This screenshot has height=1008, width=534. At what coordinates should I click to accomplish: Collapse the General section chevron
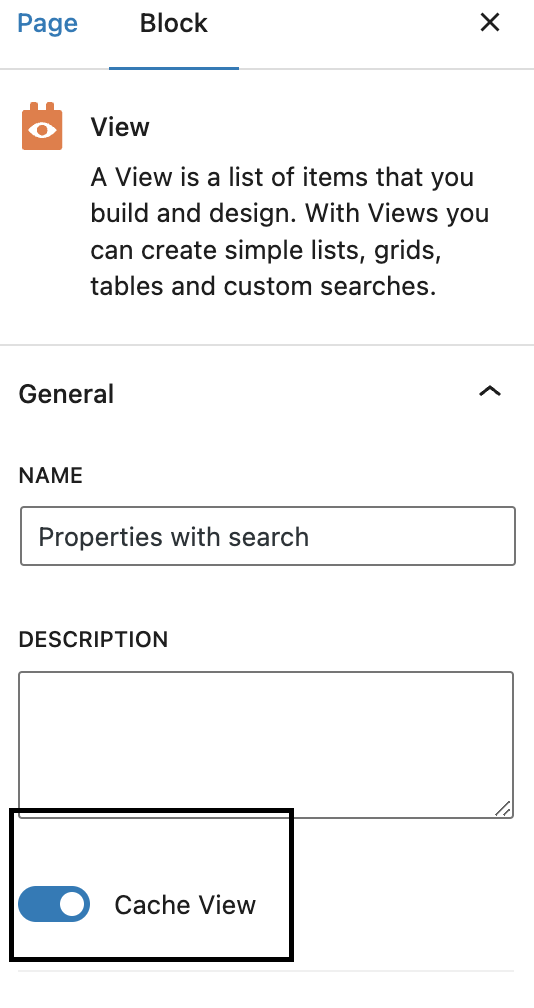point(490,392)
